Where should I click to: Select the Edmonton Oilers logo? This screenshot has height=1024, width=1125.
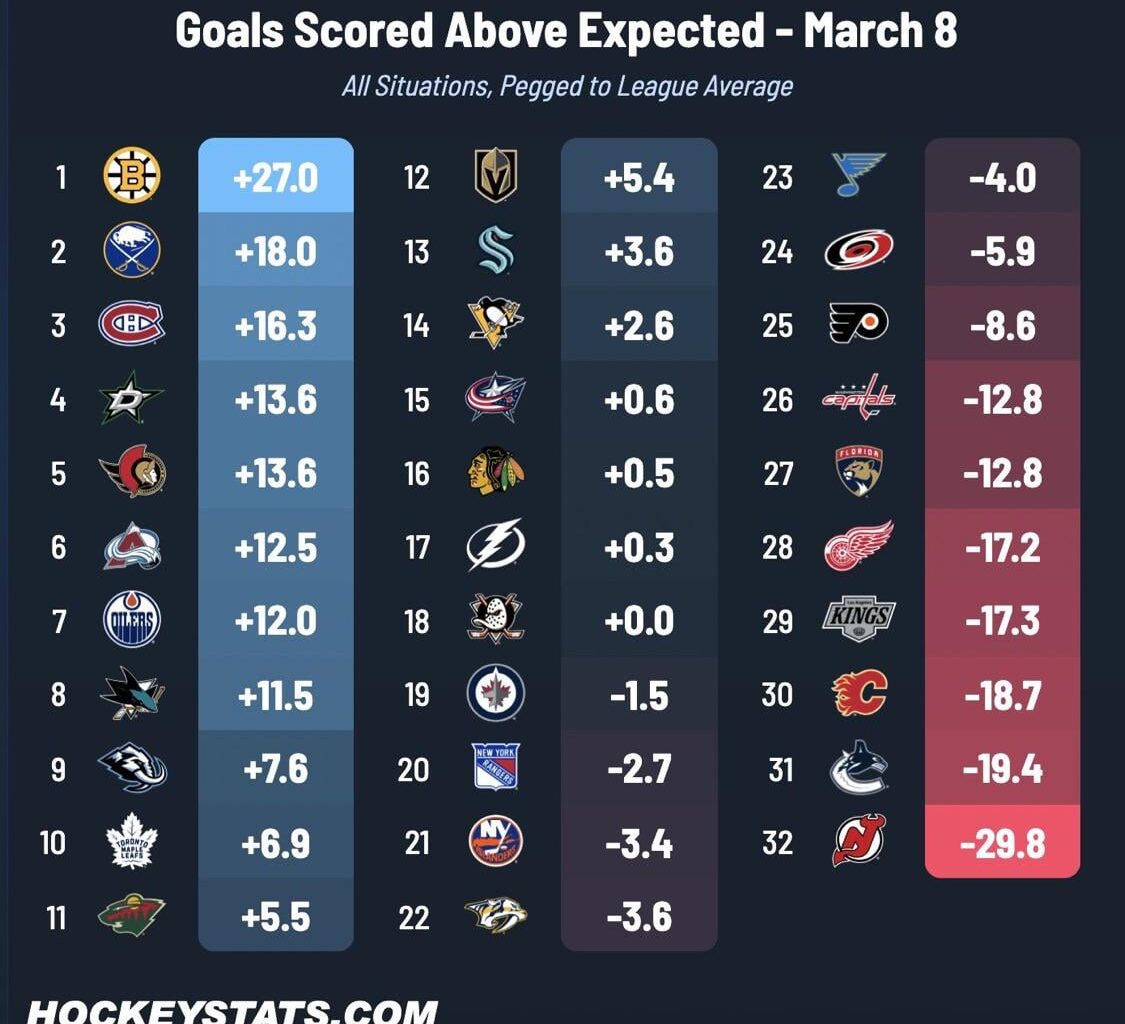tap(132, 620)
